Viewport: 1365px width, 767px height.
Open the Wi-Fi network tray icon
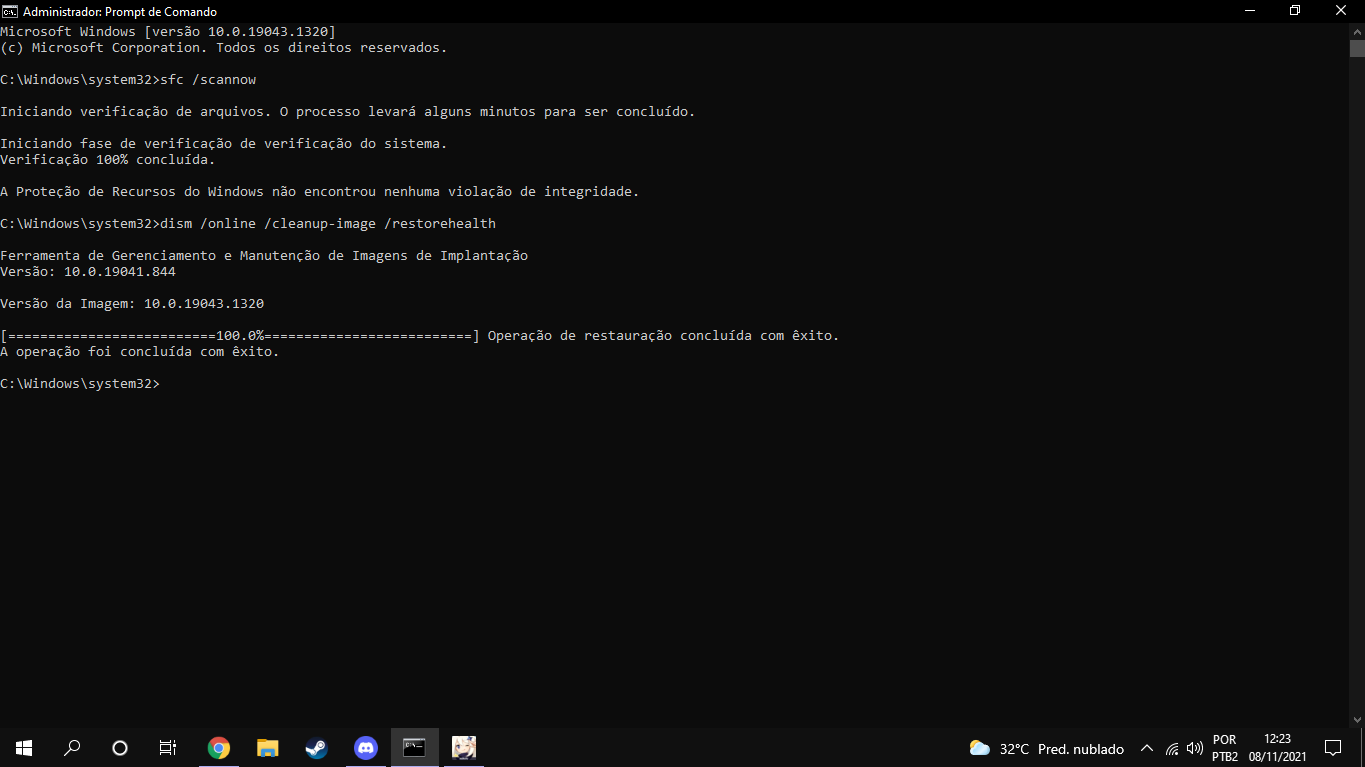[x=1171, y=748]
